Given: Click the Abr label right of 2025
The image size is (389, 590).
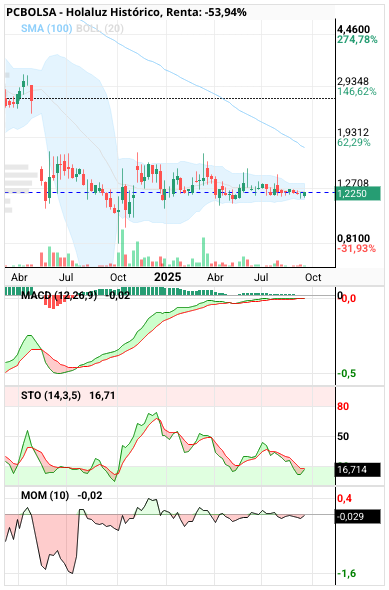Looking at the screenshot, I should (x=215, y=278).
